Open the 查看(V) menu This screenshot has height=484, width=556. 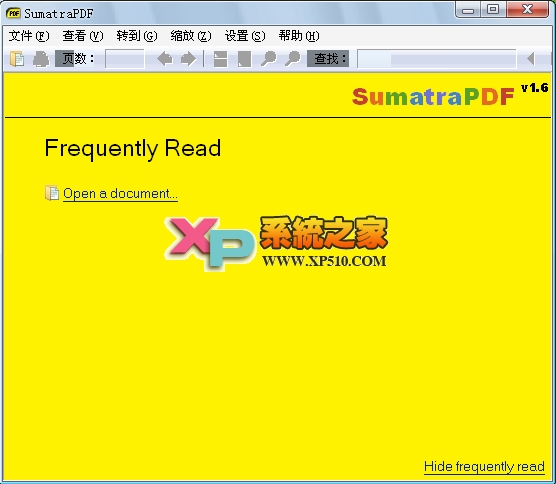(x=83, y=36)
